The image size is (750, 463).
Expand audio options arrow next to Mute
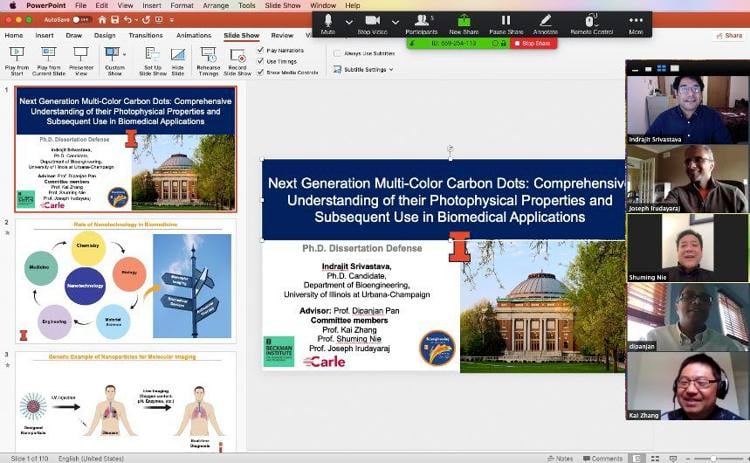click(349, 22)
